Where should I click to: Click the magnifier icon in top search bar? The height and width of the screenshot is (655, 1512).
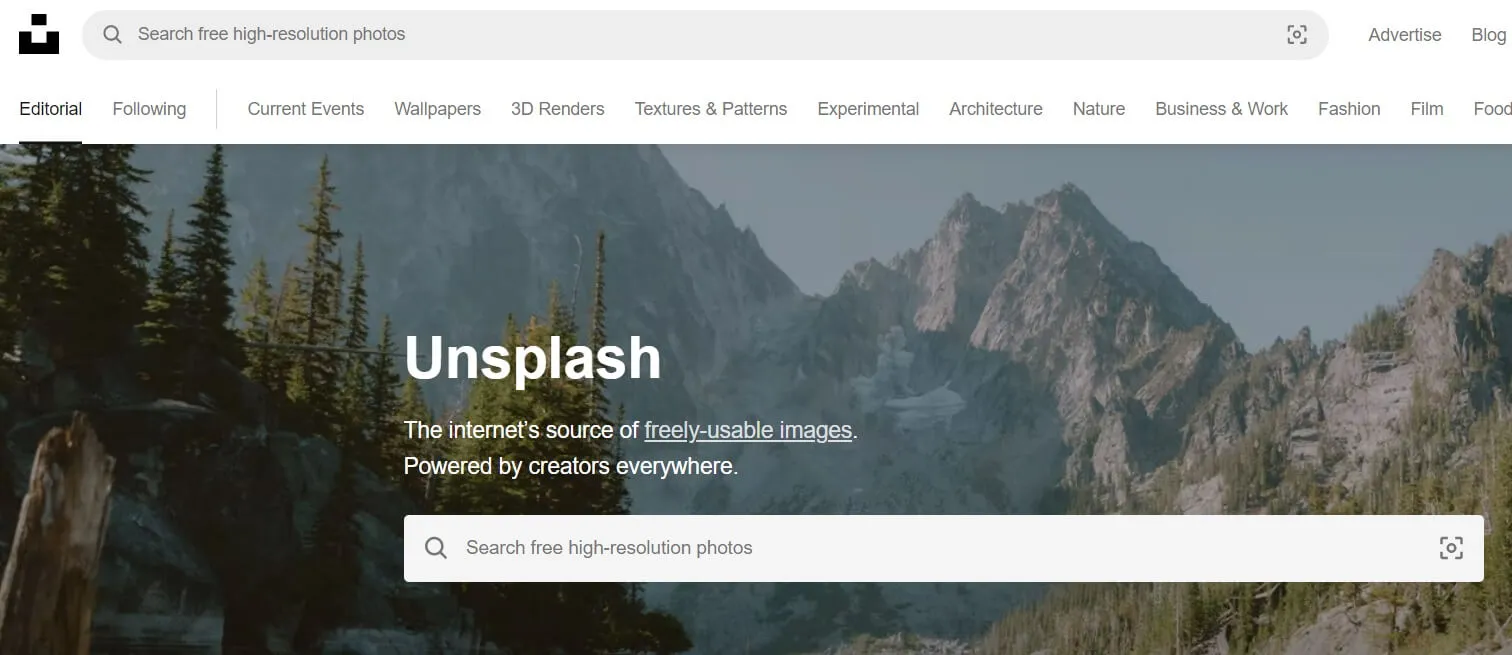click(x=113, y=34)
